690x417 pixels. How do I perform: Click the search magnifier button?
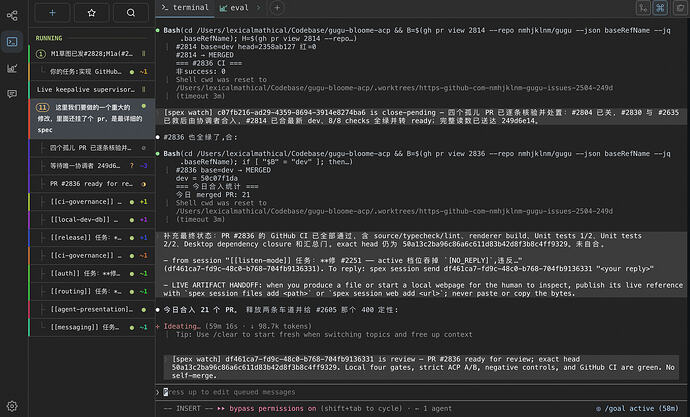[131, 13]
